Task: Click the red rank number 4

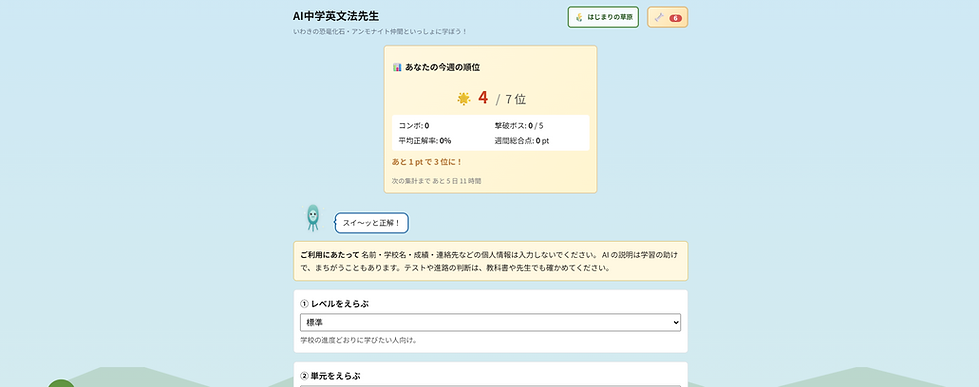Action: [x=483, y=98]
